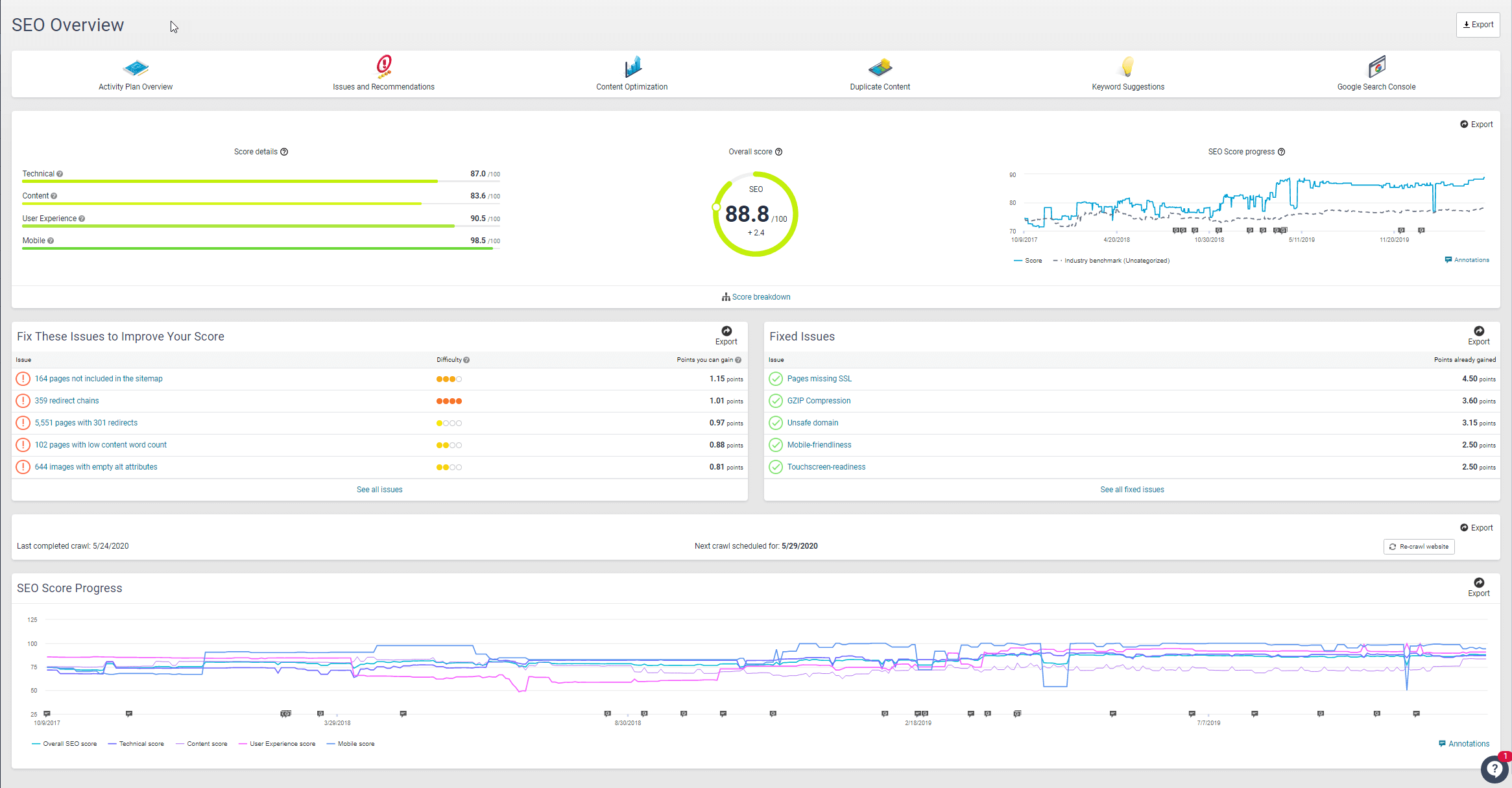Image resolution: width=1512 pixels, height=788 pixels.
Task: Toggle Industry benchmark legend in score chart
Action: 1111,261
